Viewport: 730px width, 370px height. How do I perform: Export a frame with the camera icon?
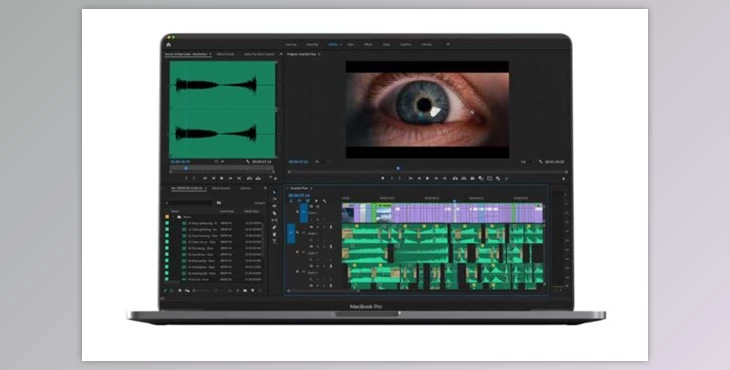(x=472, y=178)
